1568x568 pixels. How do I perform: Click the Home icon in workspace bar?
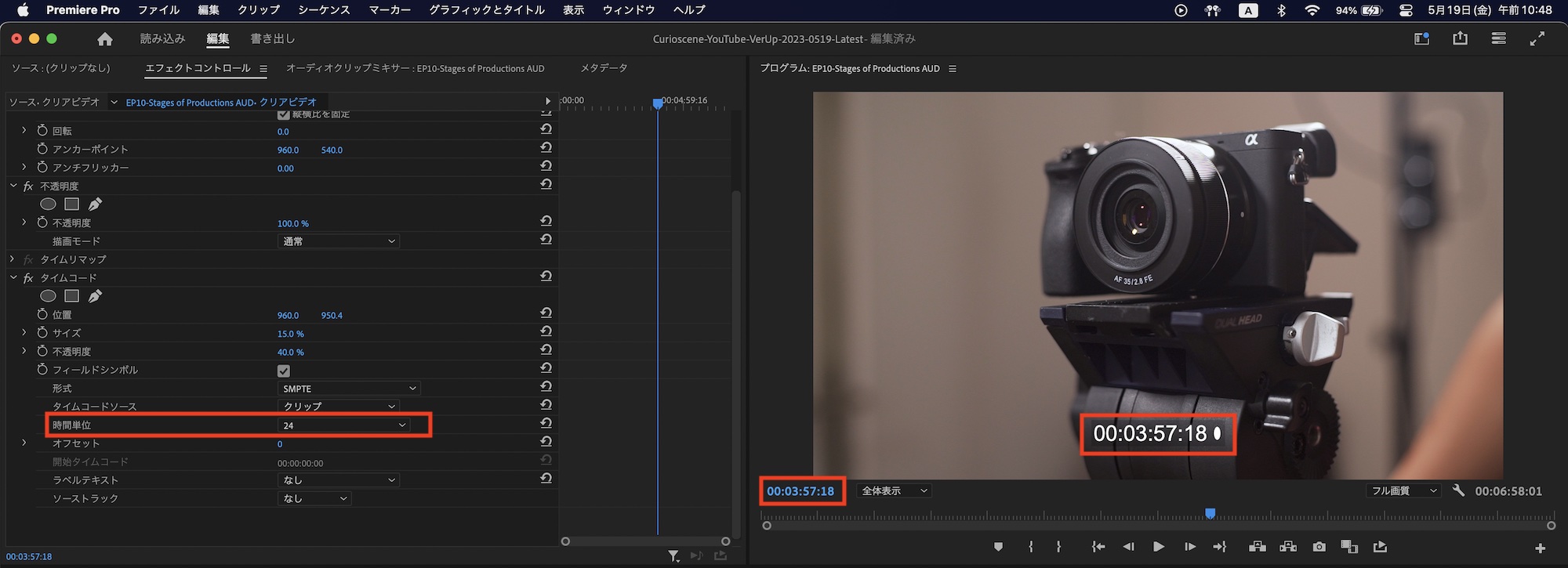point(105,39)
